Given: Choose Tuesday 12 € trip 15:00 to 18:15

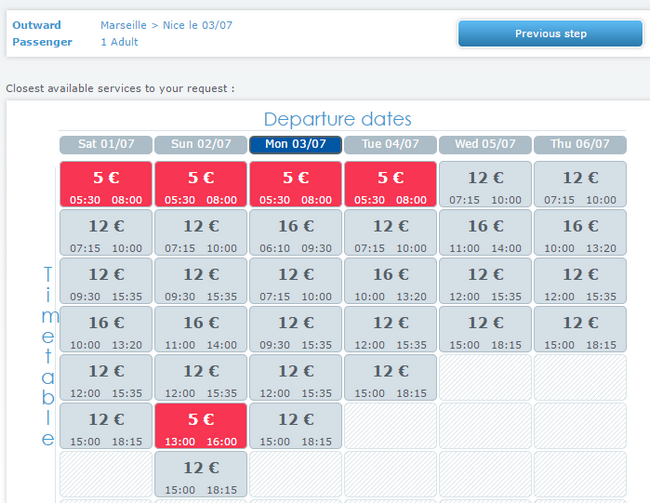Looking at the screenshot, I should pyautogui.click(x=390, y=377).
